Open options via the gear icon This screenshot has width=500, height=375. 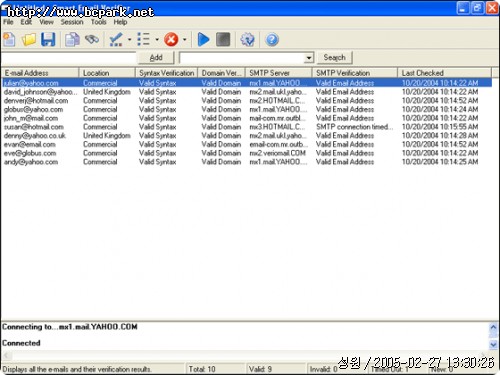click(247, 40)
